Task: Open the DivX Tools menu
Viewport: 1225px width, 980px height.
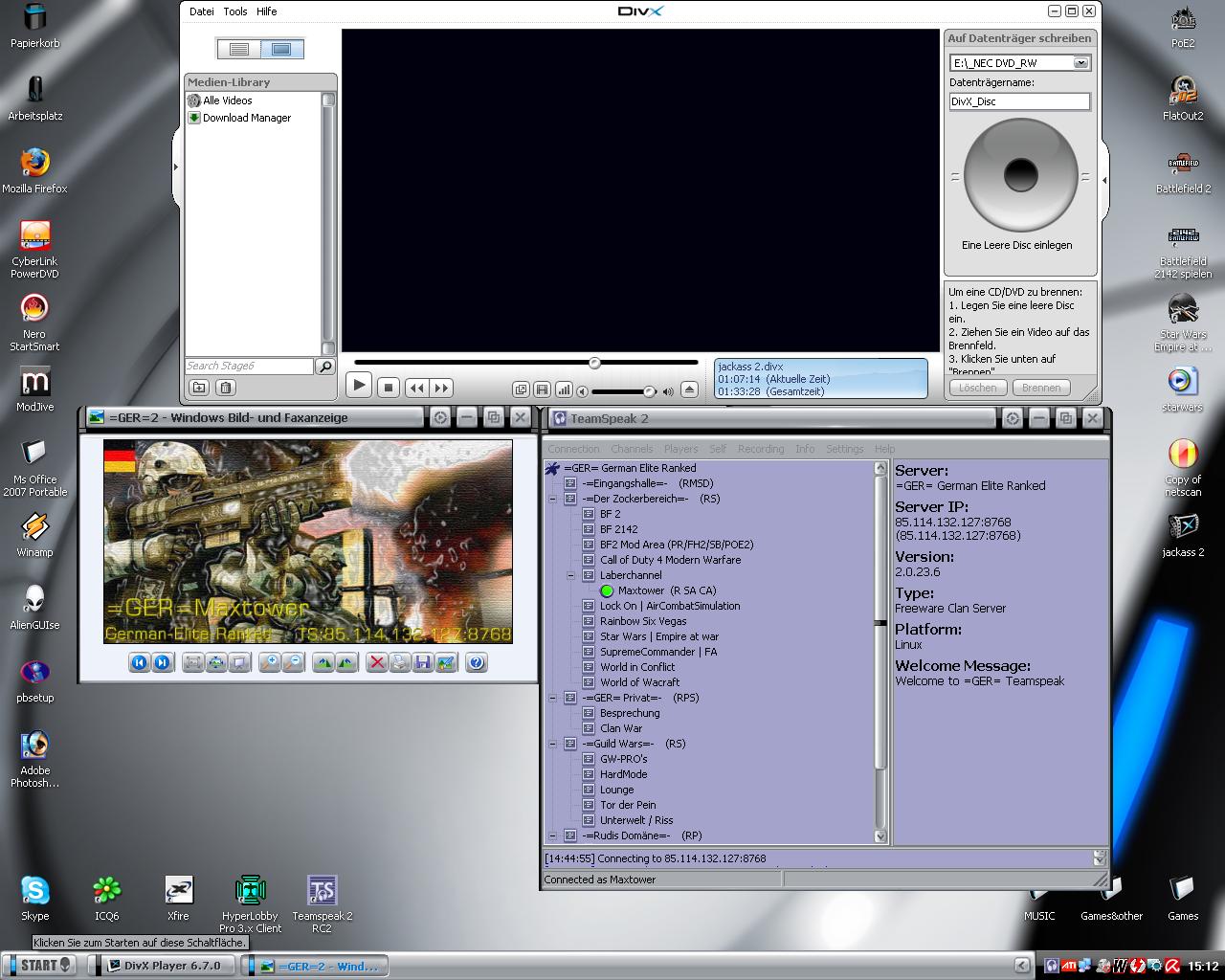Action: (x=235, y=11)
